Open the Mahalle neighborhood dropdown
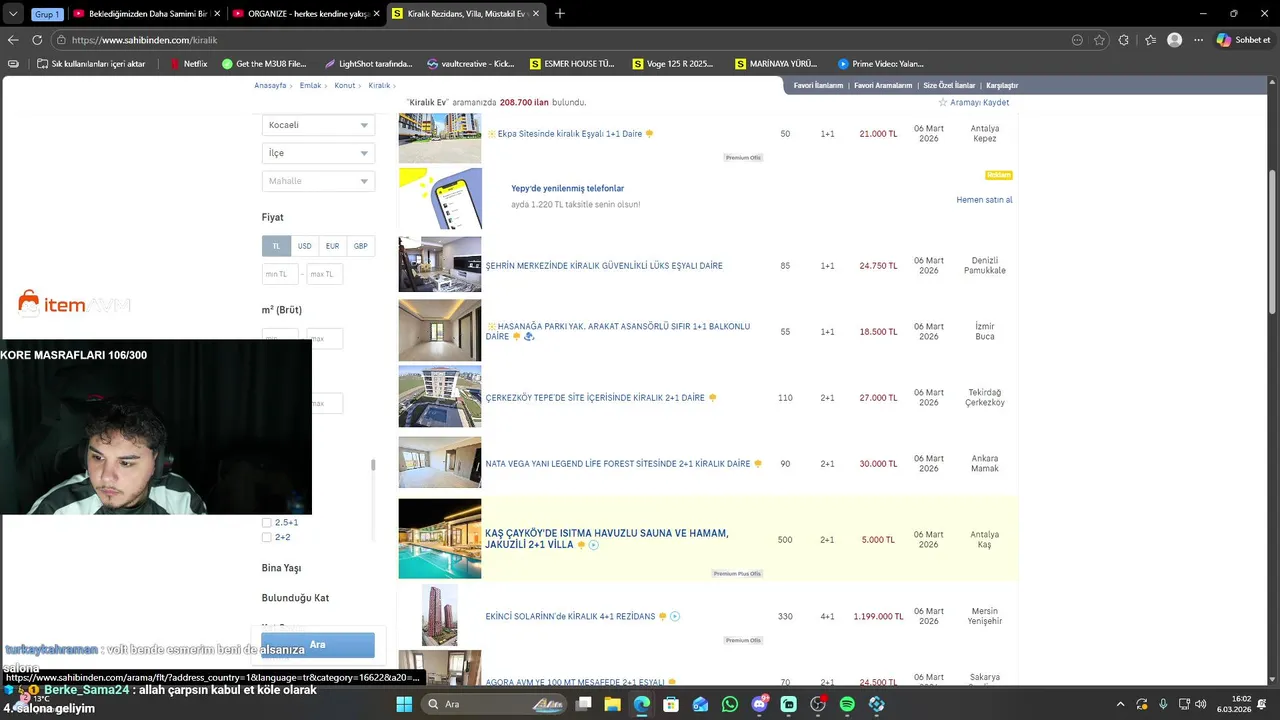The height and width of the screenshot is (720, 1280). [x=318, y=181]
